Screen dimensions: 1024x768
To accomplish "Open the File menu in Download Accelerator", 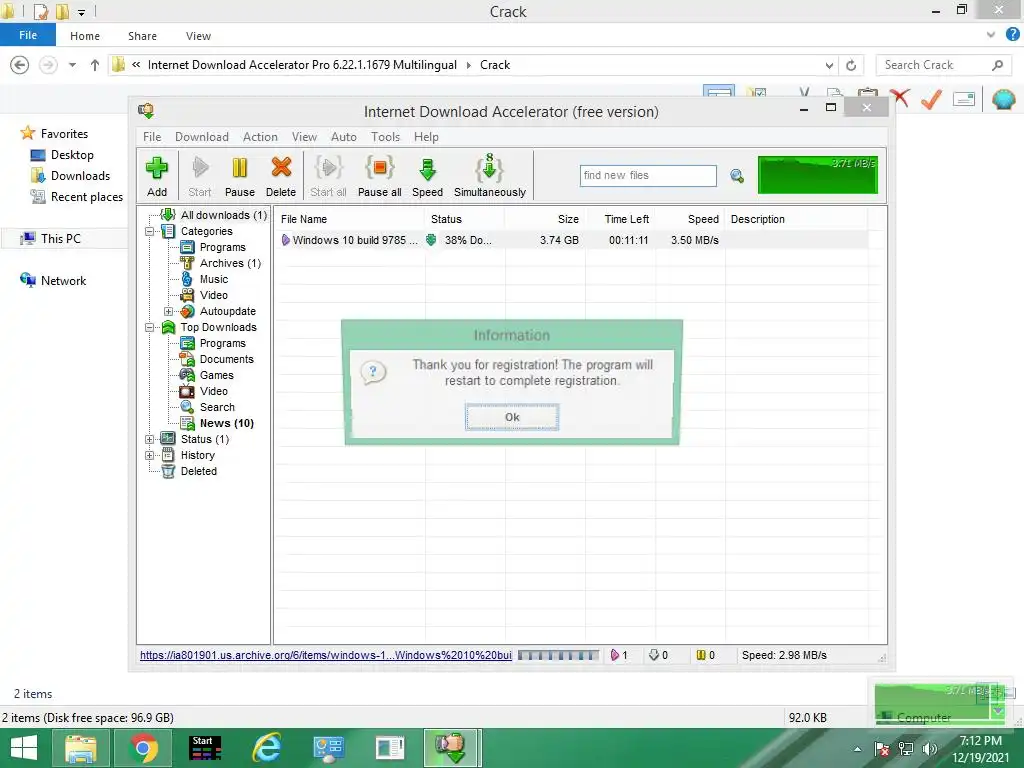I will click(x=152, y=136).
